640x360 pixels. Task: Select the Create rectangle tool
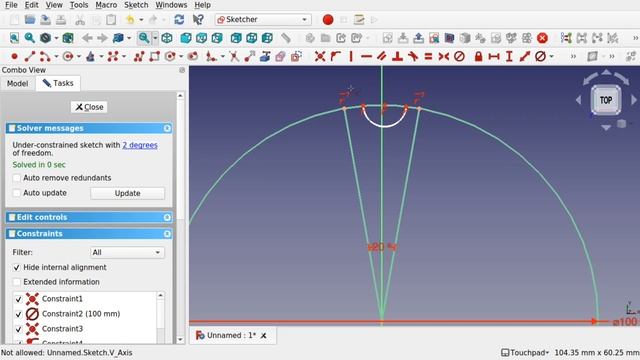154,56
